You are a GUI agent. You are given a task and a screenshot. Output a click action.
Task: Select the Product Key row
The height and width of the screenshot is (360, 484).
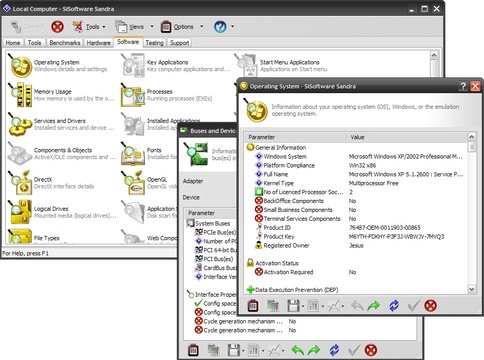(x=355, y=237)
